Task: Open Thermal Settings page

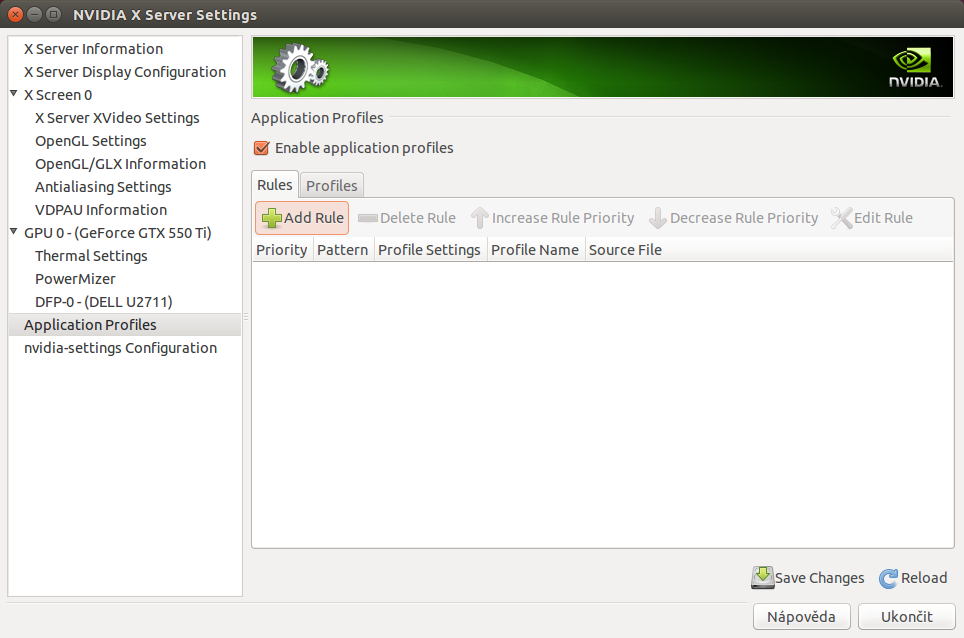Action: click(x=125, y=256)
